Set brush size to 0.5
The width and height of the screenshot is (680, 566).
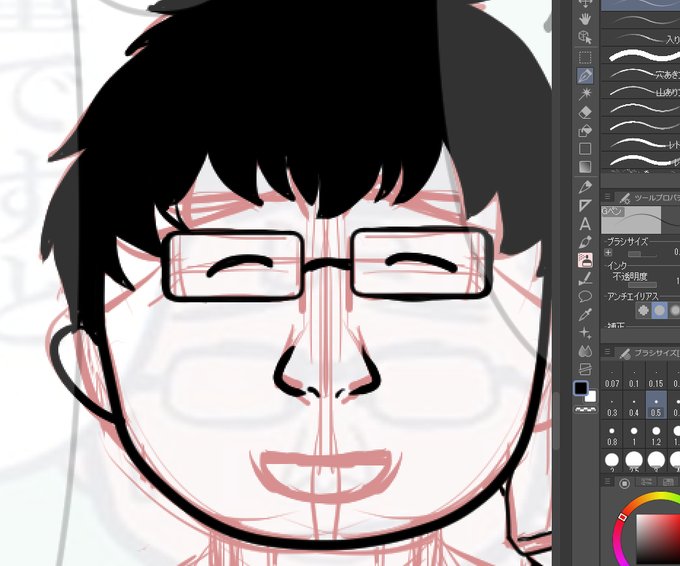pos(656,407)
